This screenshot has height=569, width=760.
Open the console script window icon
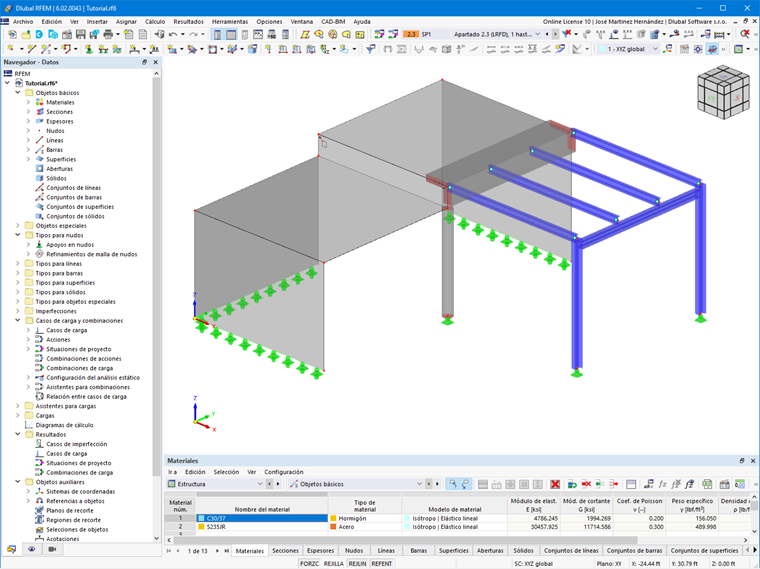(x=258, y=34)
